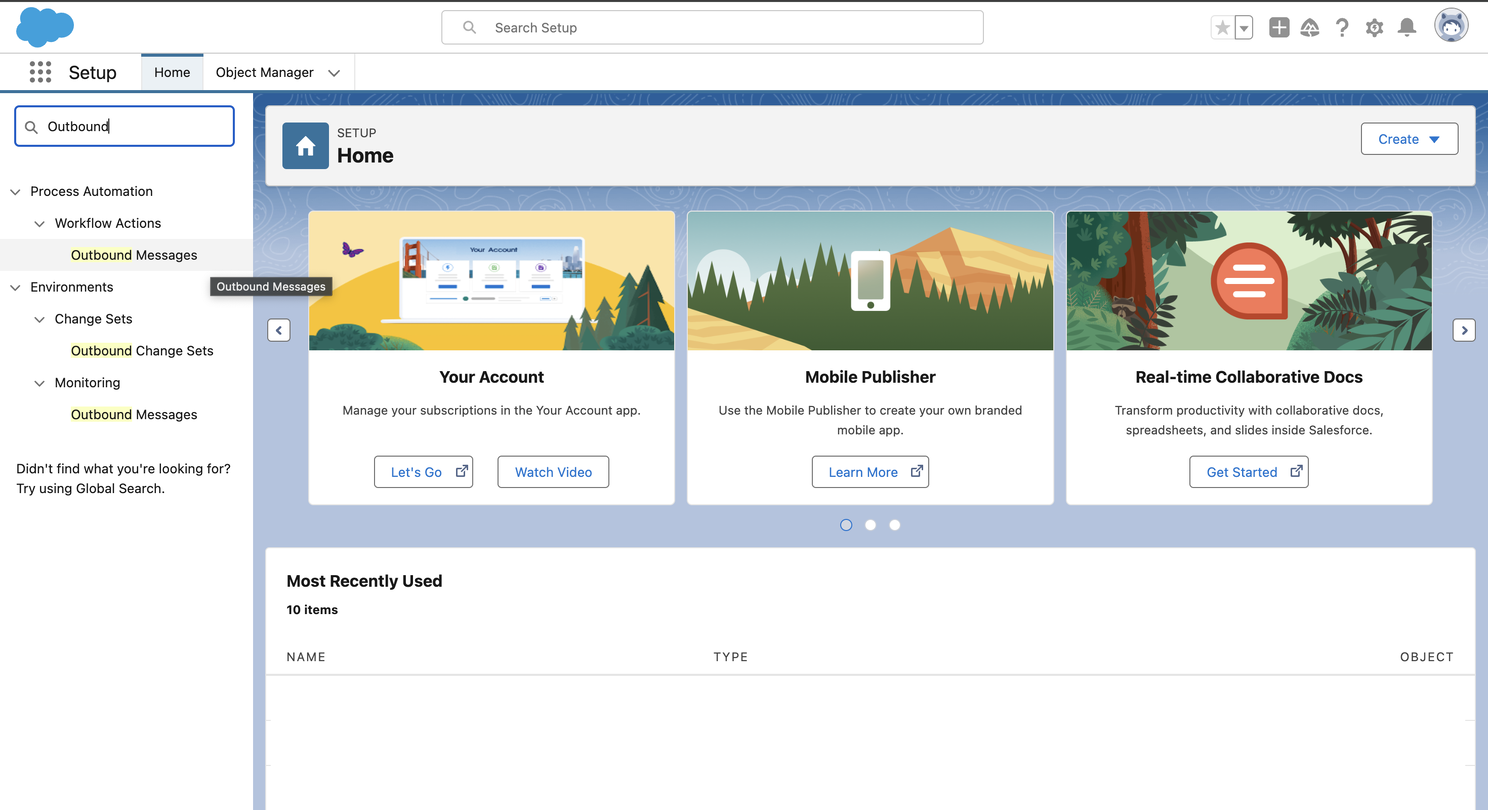Image resolution: width=1488 pixels, height=810 pixels.
Task: Open Outbound Messages under Workflow Actions
Action: tap(134, 255)
